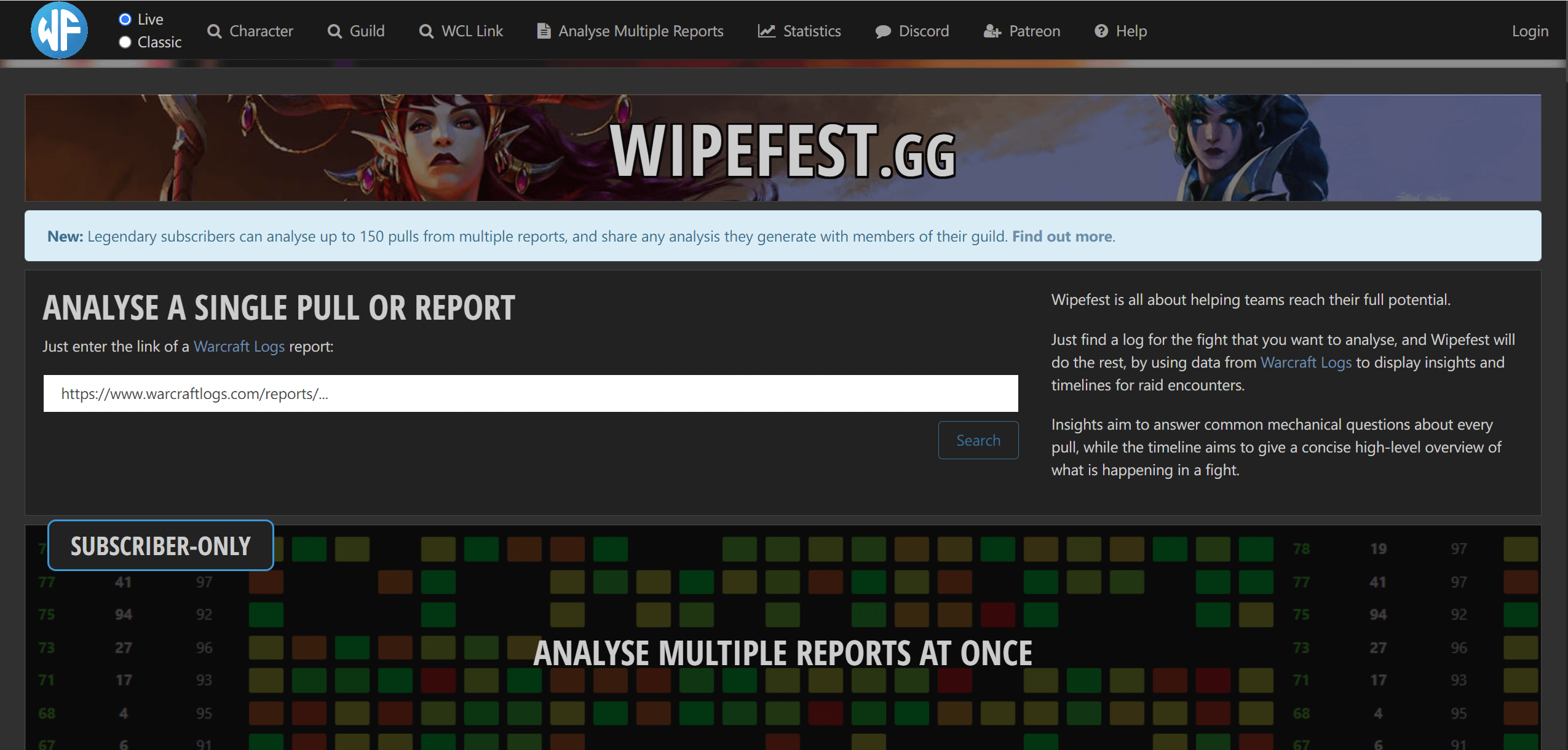Open the Character search menu item
1568x750 pixels.
pyautogui.click(x=250, y=31)
